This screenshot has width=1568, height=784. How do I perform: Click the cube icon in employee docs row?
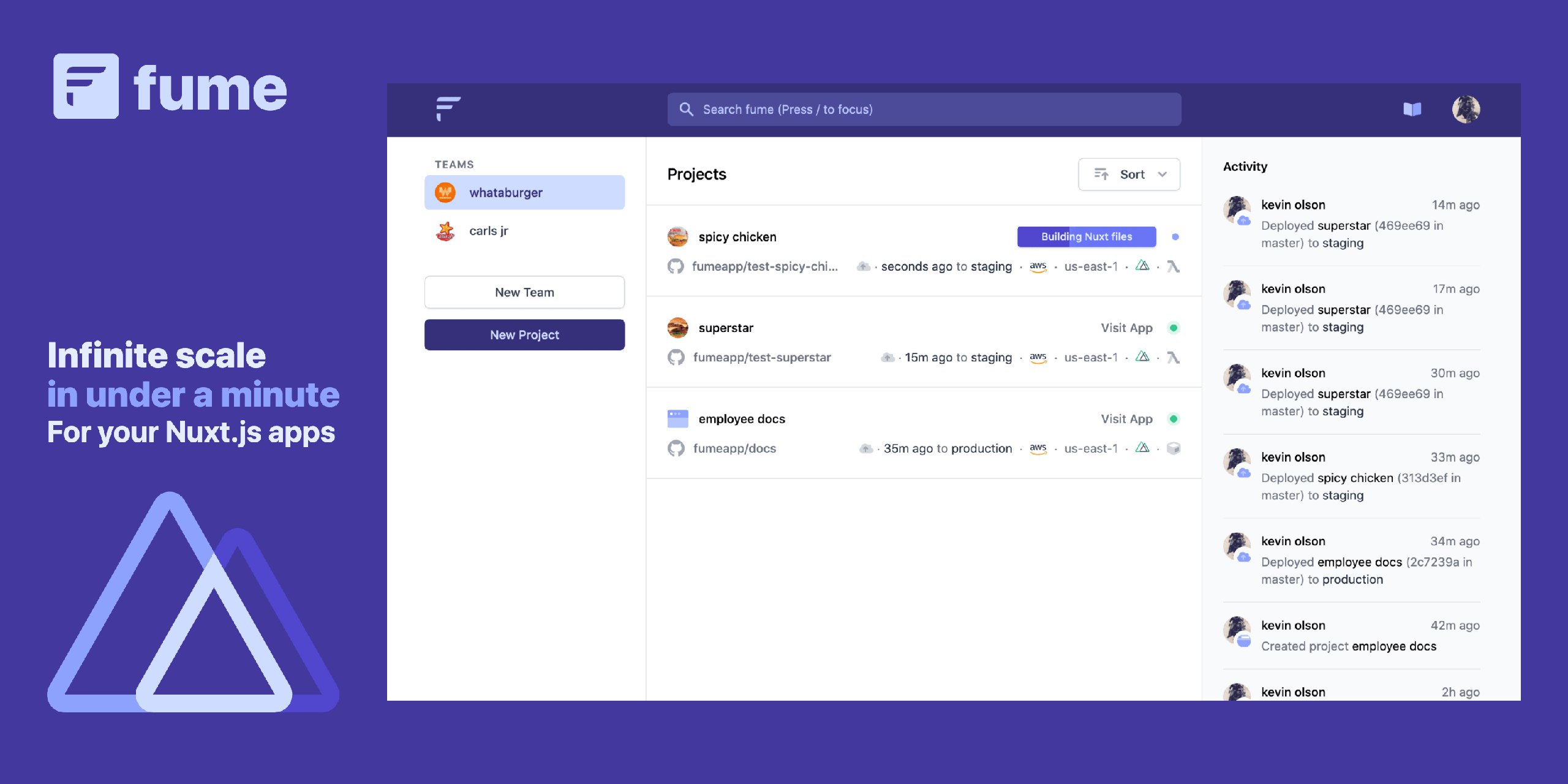tap(1173, 448)
